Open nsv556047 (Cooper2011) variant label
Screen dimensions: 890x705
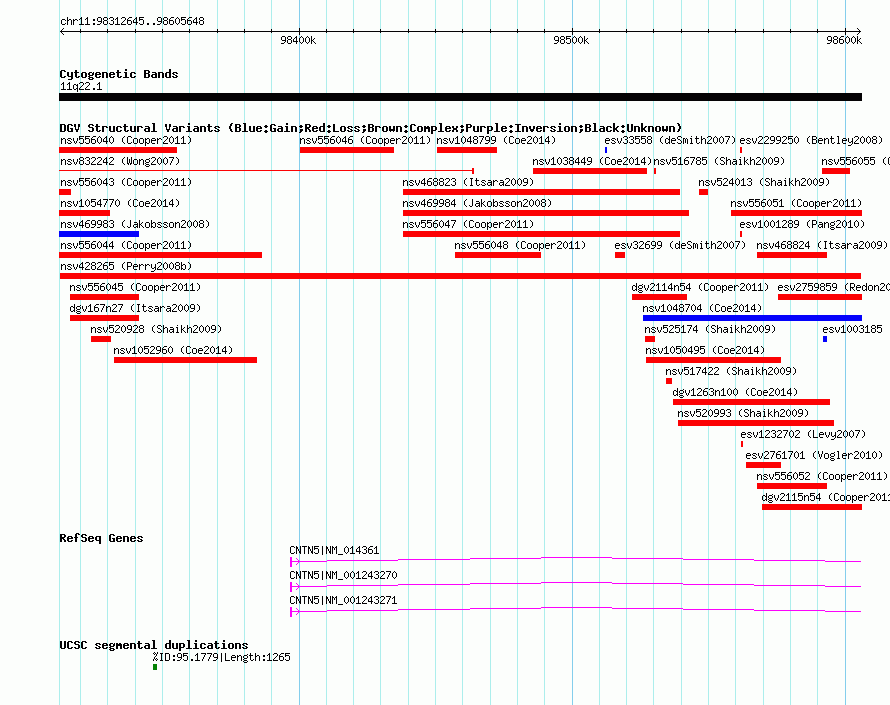click(468, 224)
